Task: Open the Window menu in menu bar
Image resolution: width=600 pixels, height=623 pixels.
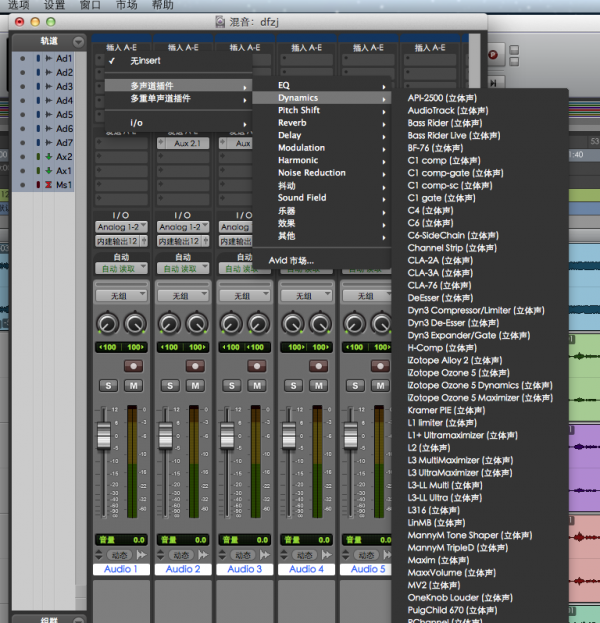Action: pyautogui.click(x=90, y=5)
